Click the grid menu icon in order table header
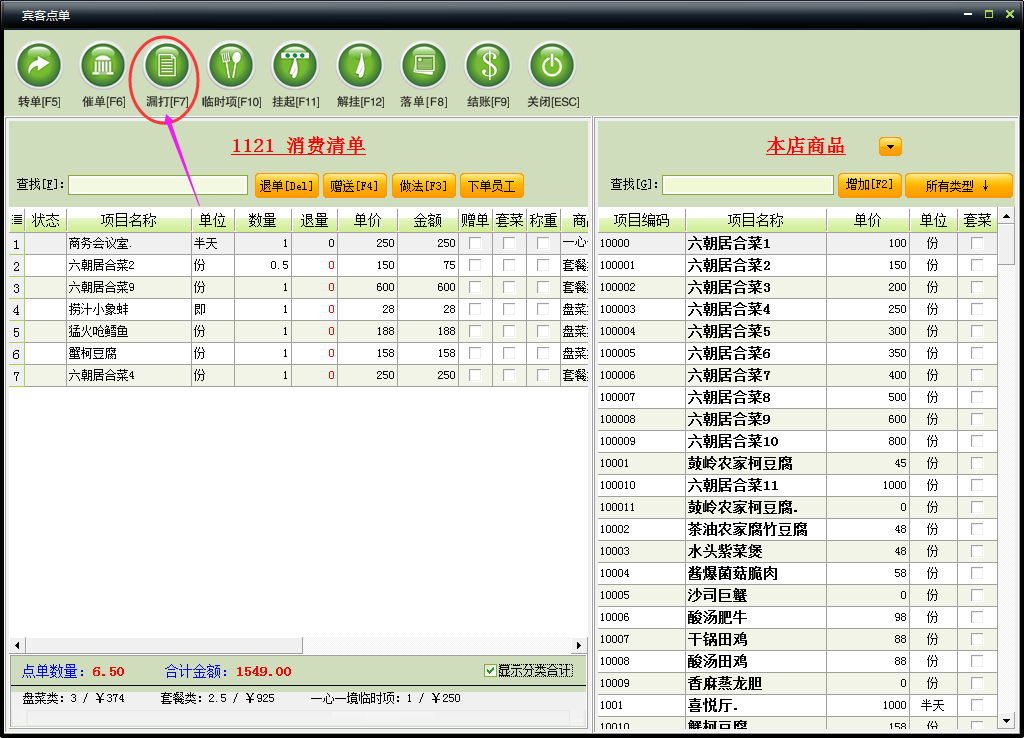This screenshot has height=738, width=1024. (17, 220)
